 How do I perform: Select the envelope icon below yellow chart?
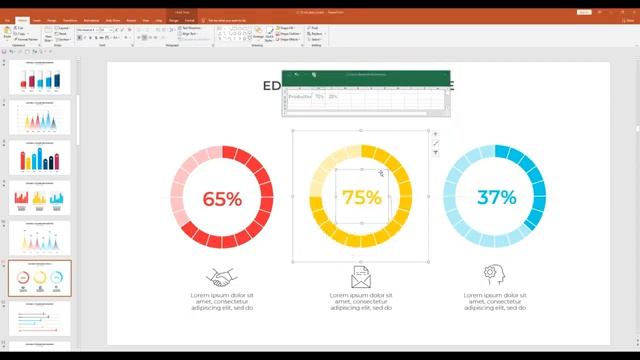(x=361, y=277)
